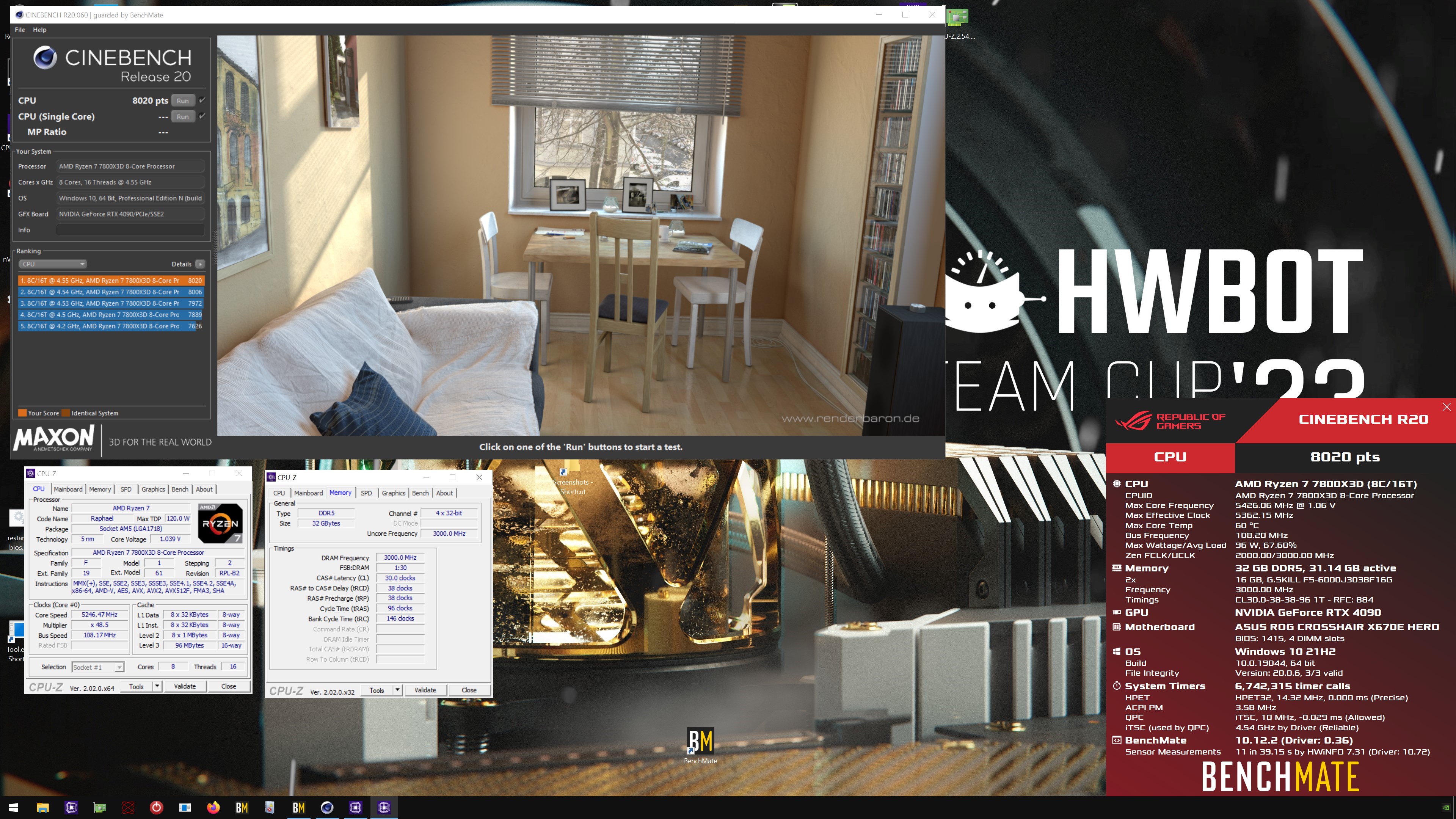Click Validate in the Memory CPU-Z window
The image size is (1456, 819).
425,690
